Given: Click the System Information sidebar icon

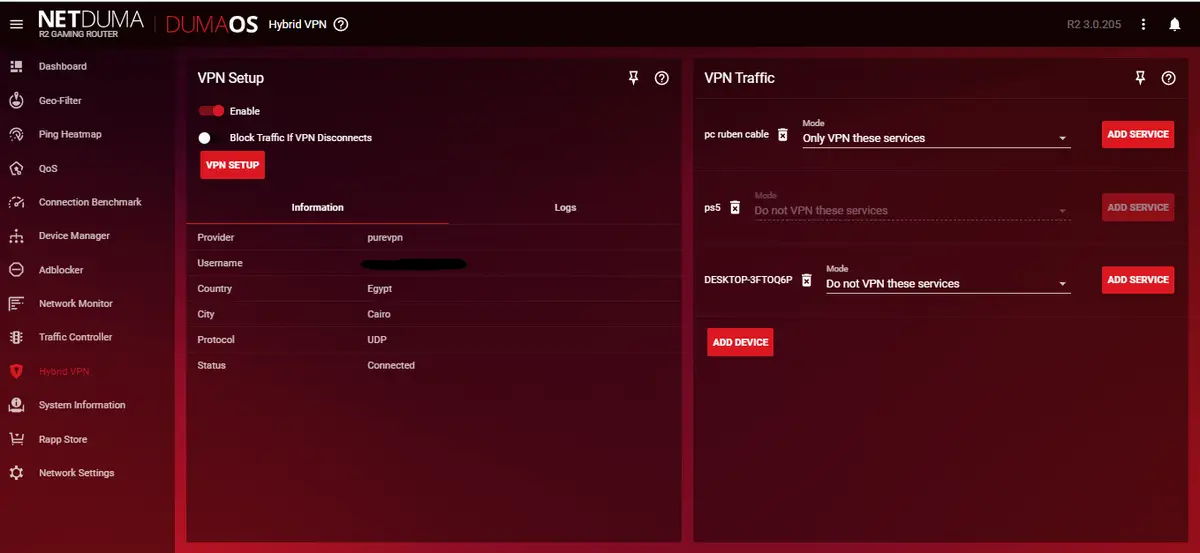Looking at the screenshot, I should coord(16,405).
